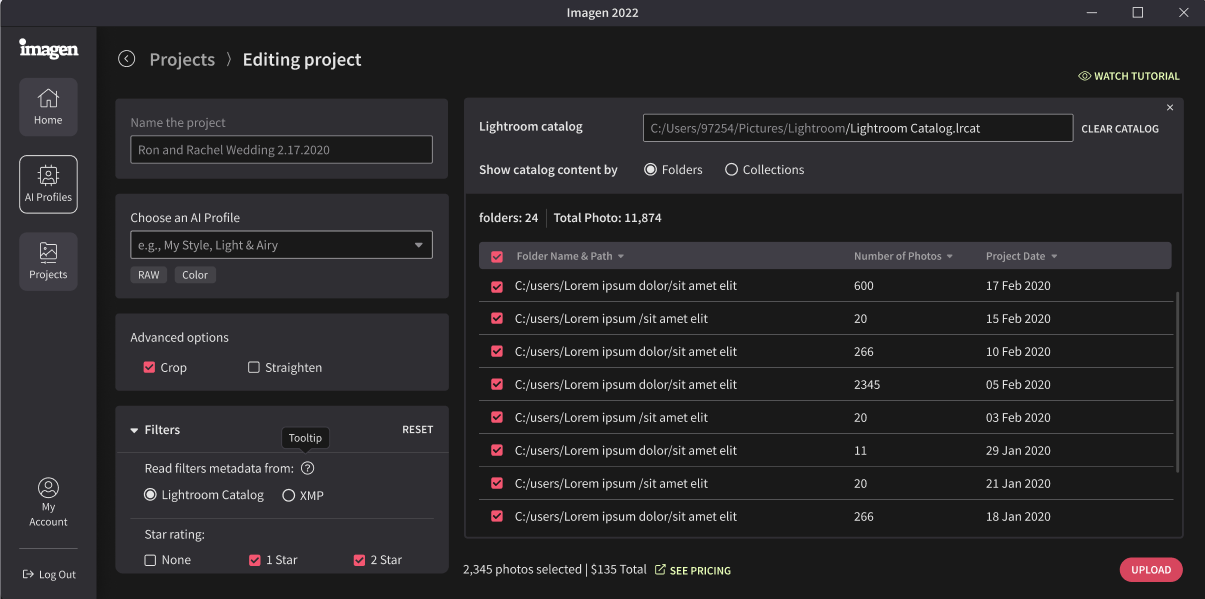Click Reset filters button

coord(418,430)
